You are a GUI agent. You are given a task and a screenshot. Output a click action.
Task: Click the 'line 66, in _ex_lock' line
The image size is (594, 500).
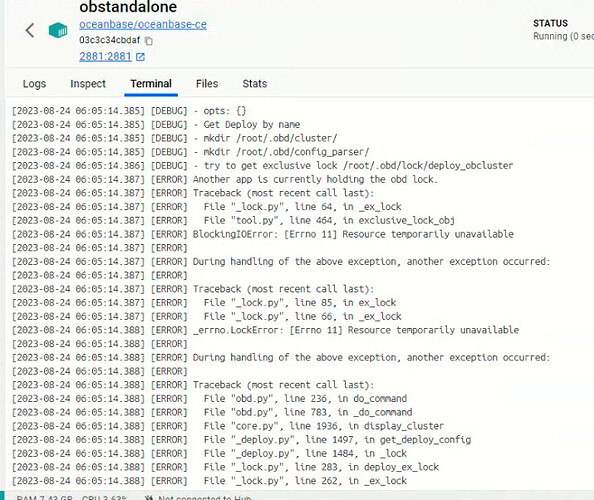pyautogui.click(x=206, y=316)
